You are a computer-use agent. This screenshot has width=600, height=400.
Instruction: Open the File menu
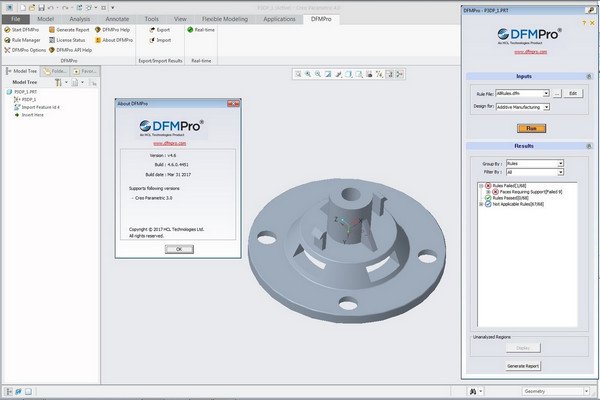pyautogui.click(x=16, y=19)
